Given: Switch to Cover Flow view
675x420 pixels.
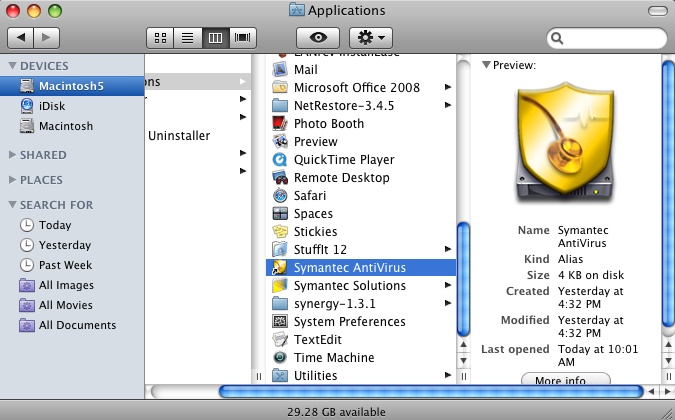Looking at the screenshot, I should (243, 38).
